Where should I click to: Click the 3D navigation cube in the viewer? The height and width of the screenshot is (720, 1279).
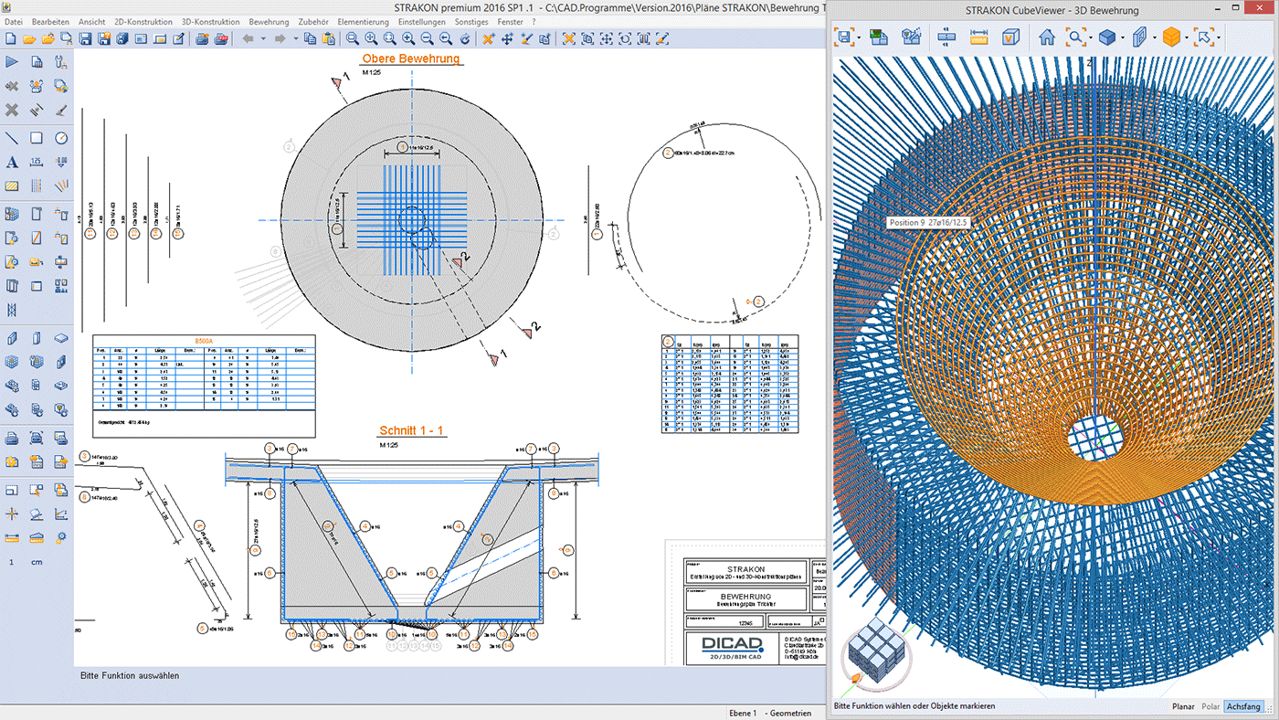click(x=876, y=655)
